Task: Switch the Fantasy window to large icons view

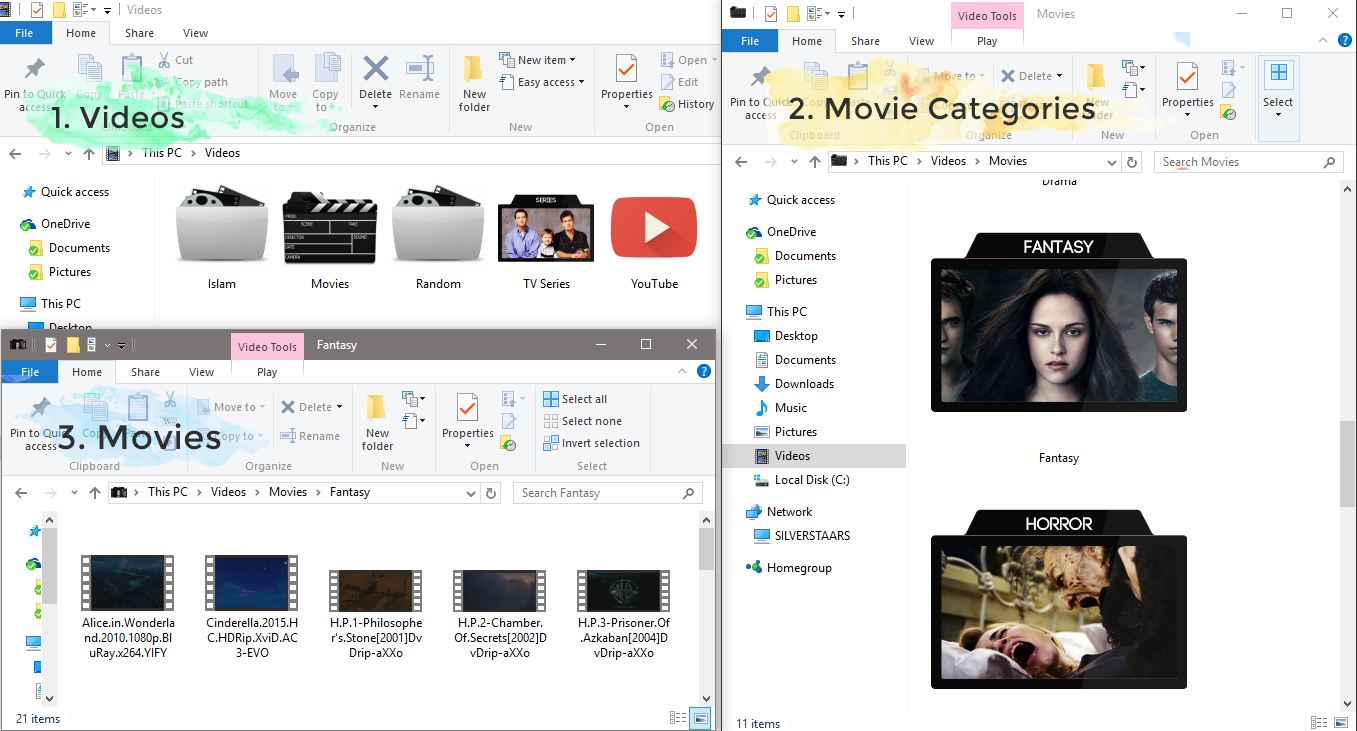Action: tap(701, 718)
